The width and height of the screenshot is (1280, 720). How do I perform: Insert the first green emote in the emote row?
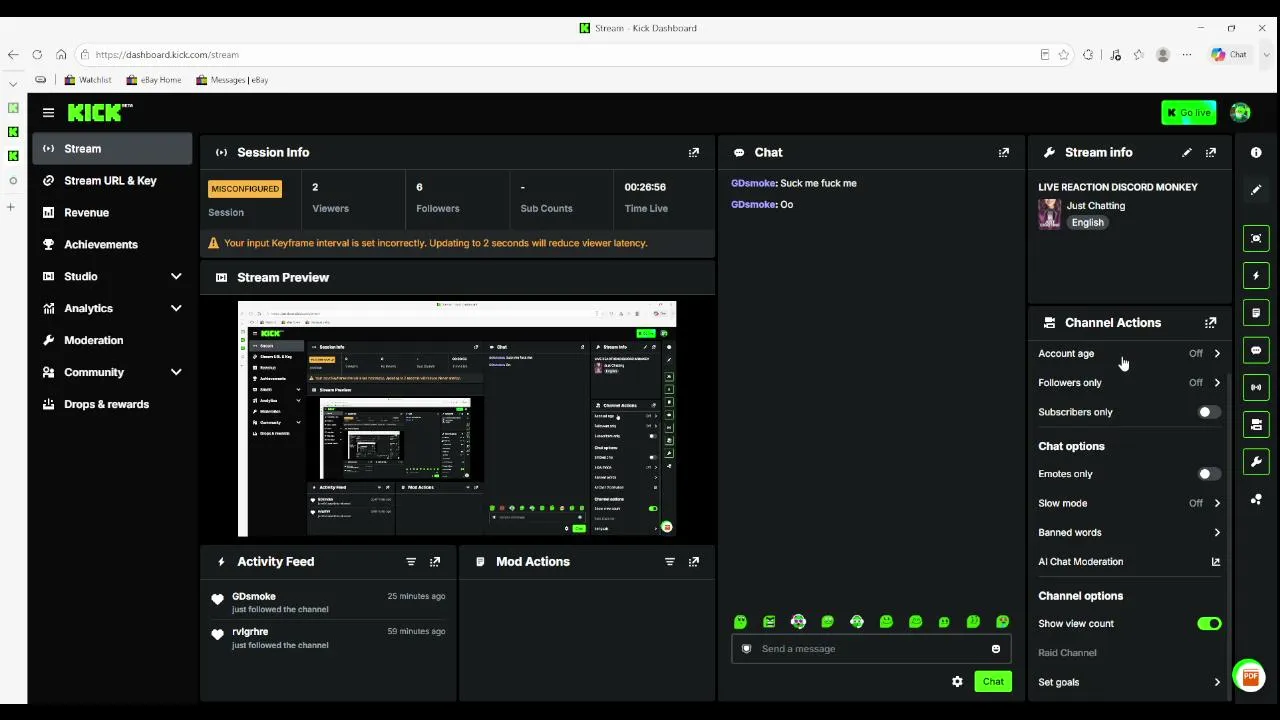740,622
